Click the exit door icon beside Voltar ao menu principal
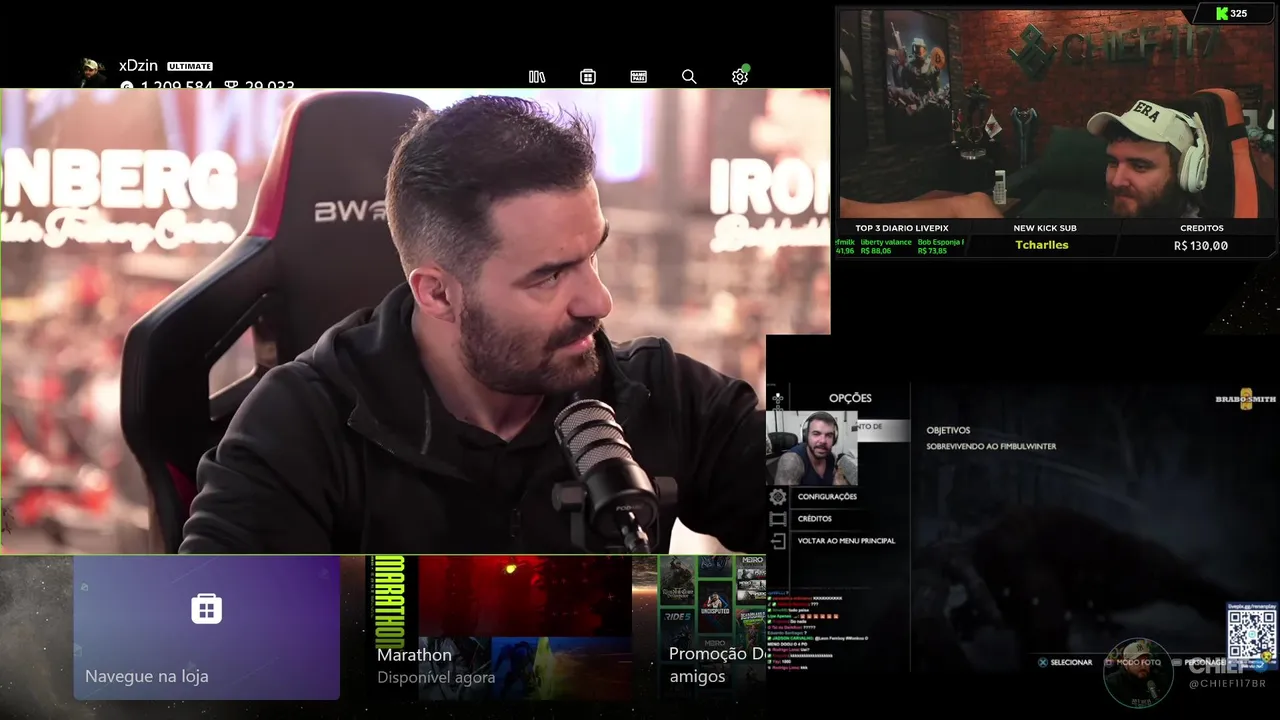The height and width of the screenshot is (720, 1280). (x=778, y=541)
